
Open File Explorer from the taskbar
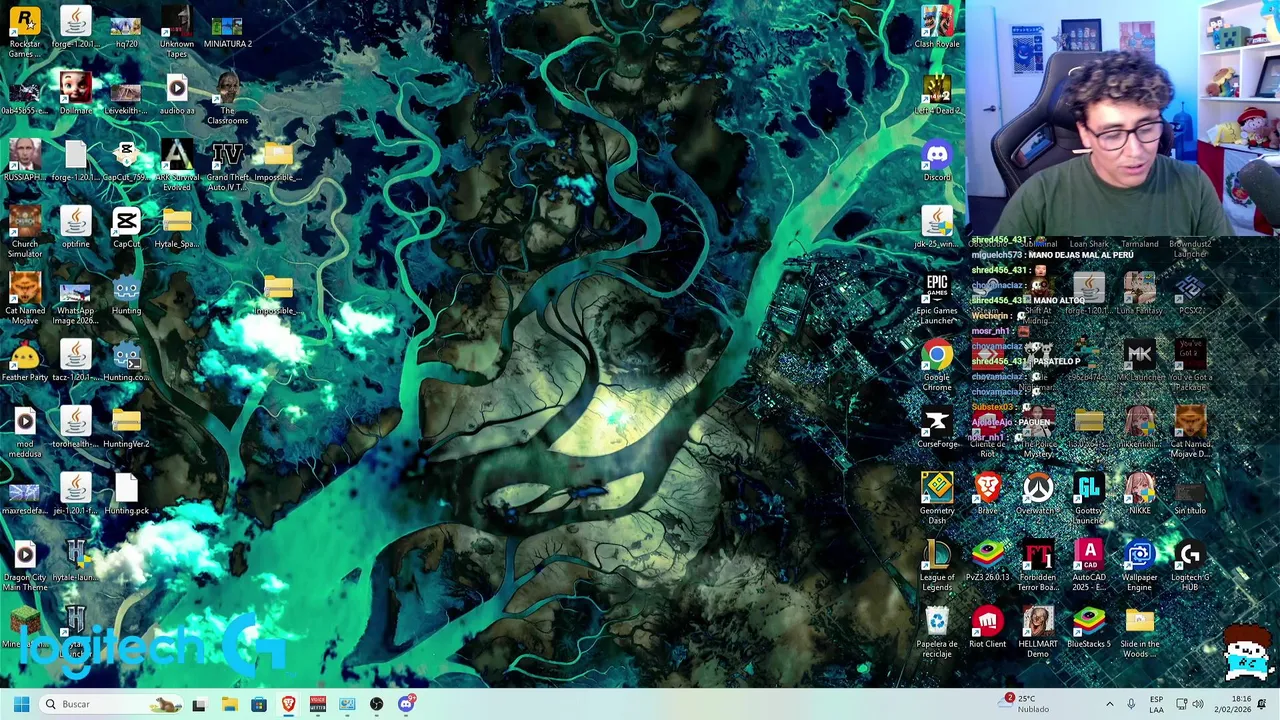coord(229,704)
